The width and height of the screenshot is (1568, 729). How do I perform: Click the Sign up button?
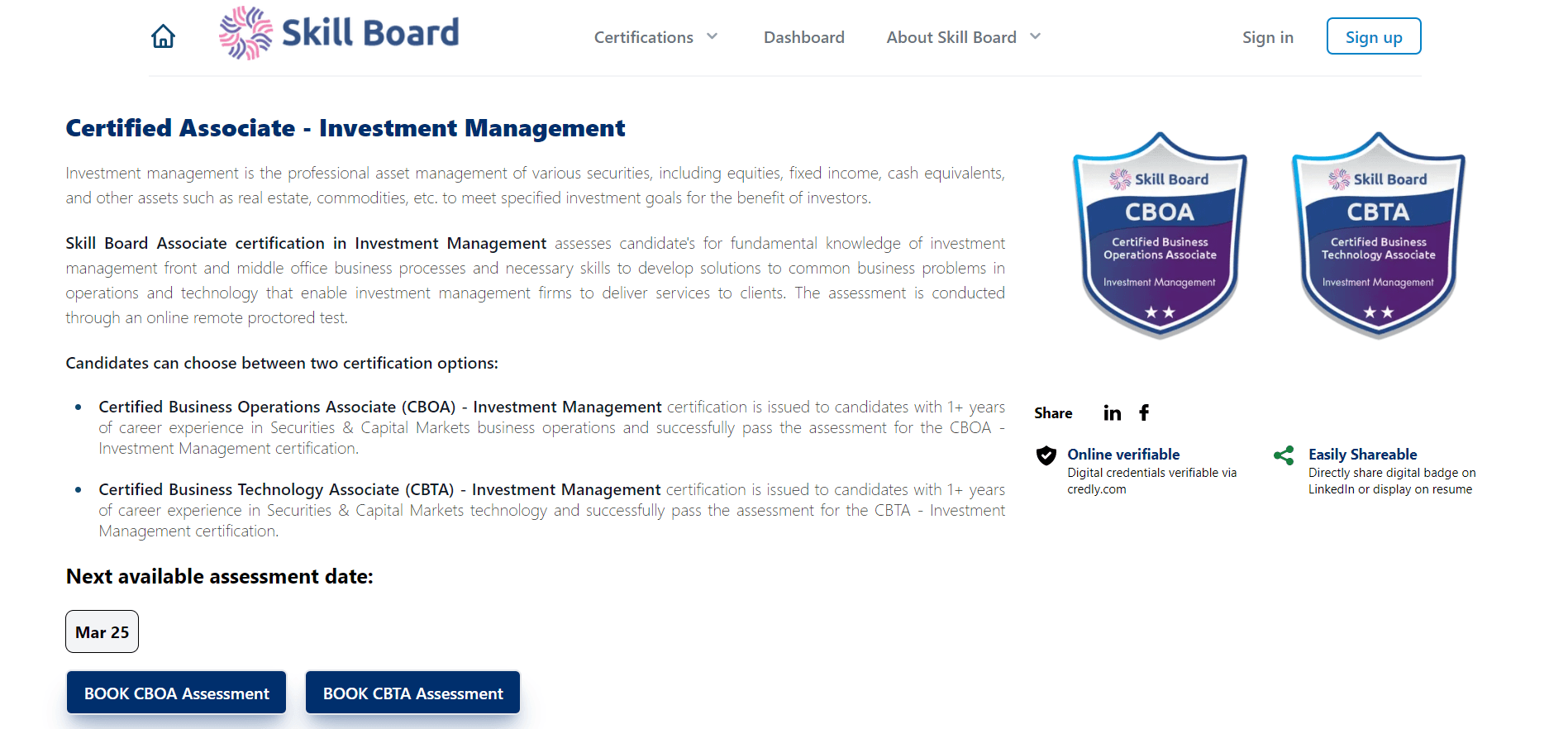coord(1374,36)
